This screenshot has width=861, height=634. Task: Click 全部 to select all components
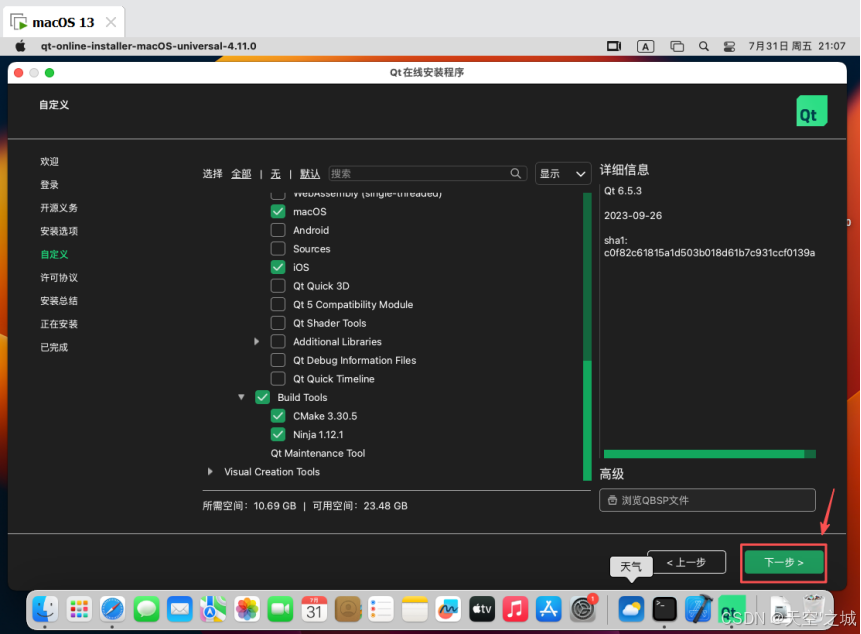pos(241,174)
